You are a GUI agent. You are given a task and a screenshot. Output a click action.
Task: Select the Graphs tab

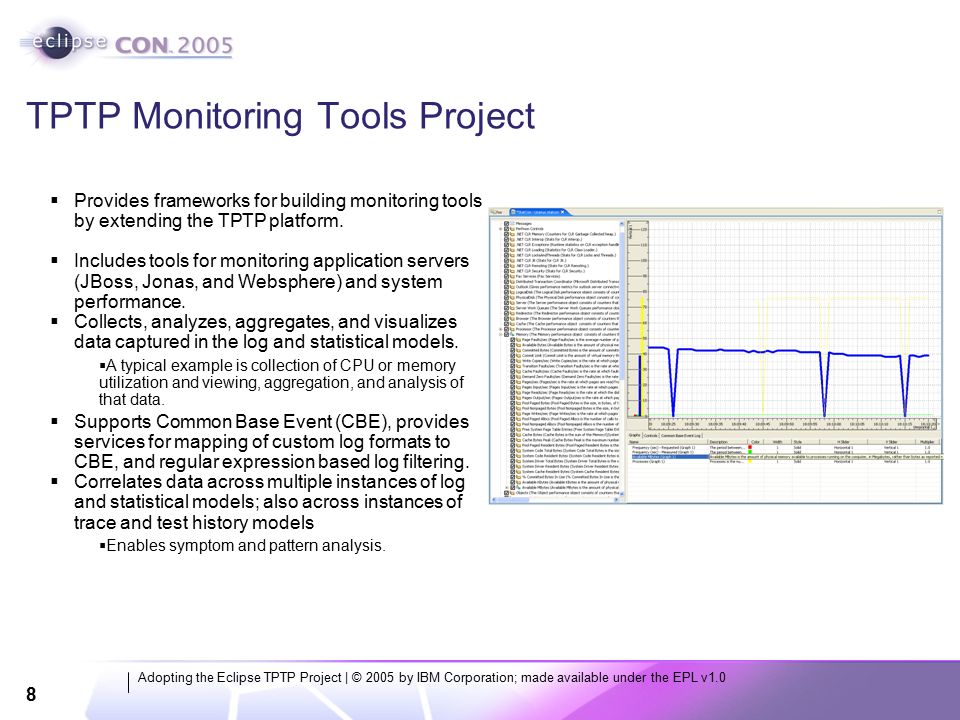[635, 435]
